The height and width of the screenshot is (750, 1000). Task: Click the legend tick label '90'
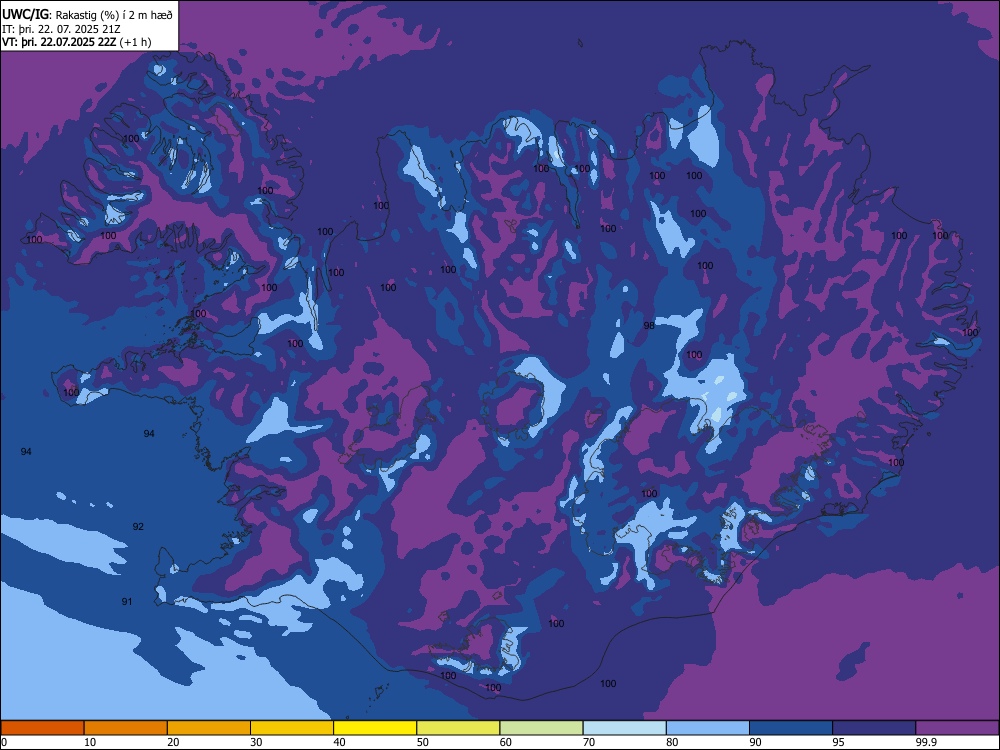(x=755, y=742)
